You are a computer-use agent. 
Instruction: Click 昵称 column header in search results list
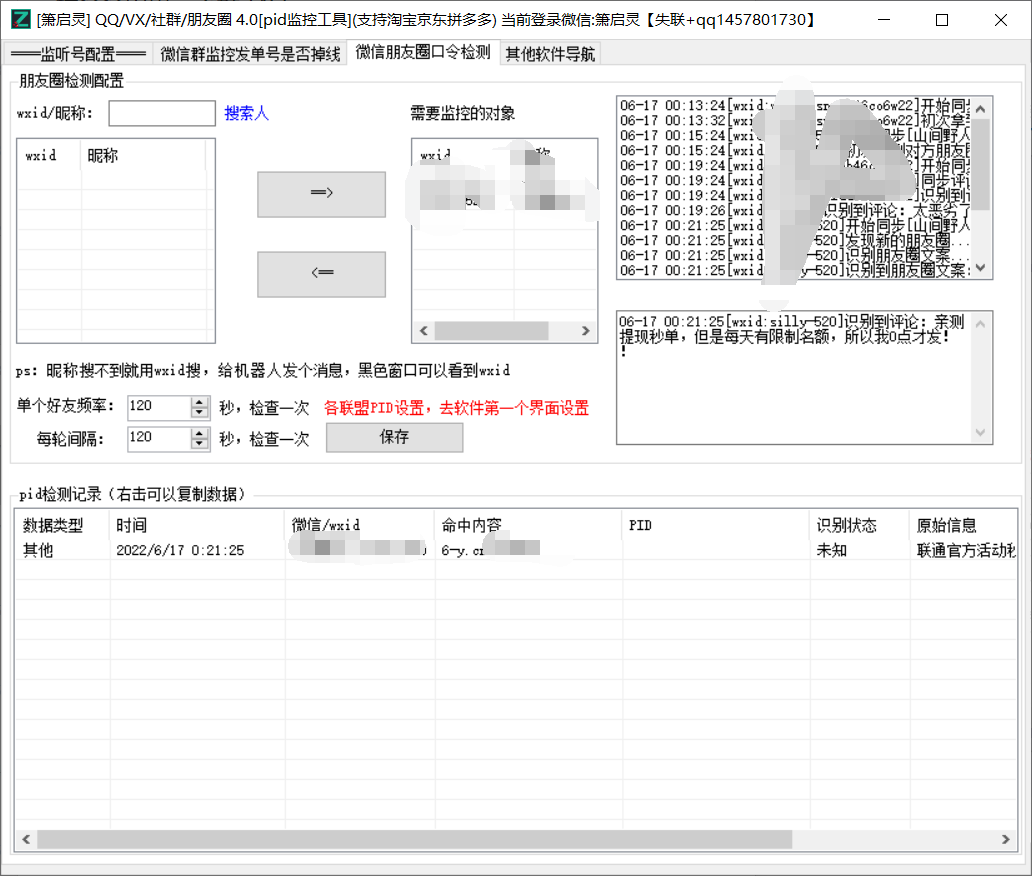[x=143, y=155]
